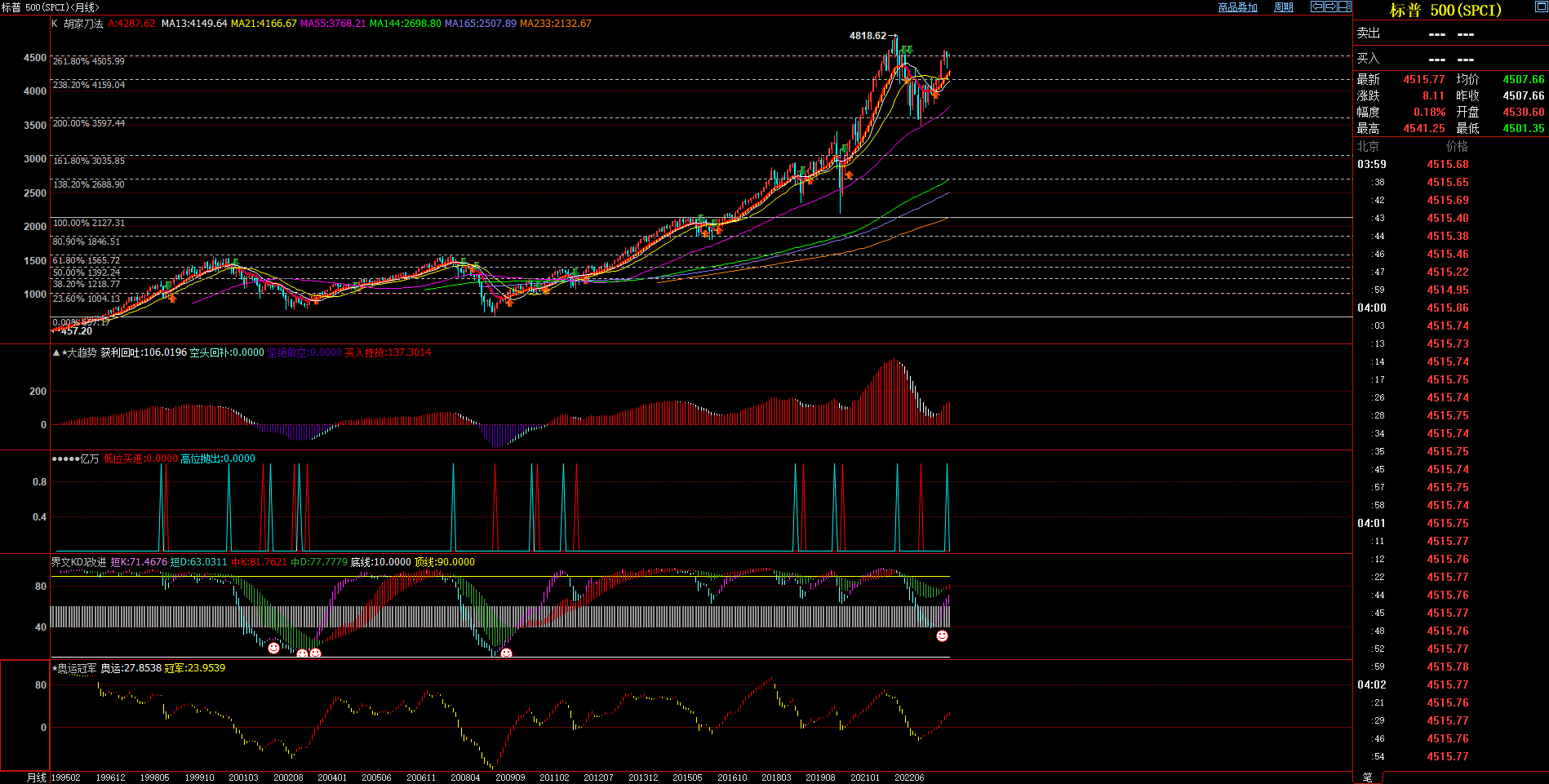The image size is (1549, 784).
Task: Click the right arrow navigation icon
Action: (x=1330, y=7)
